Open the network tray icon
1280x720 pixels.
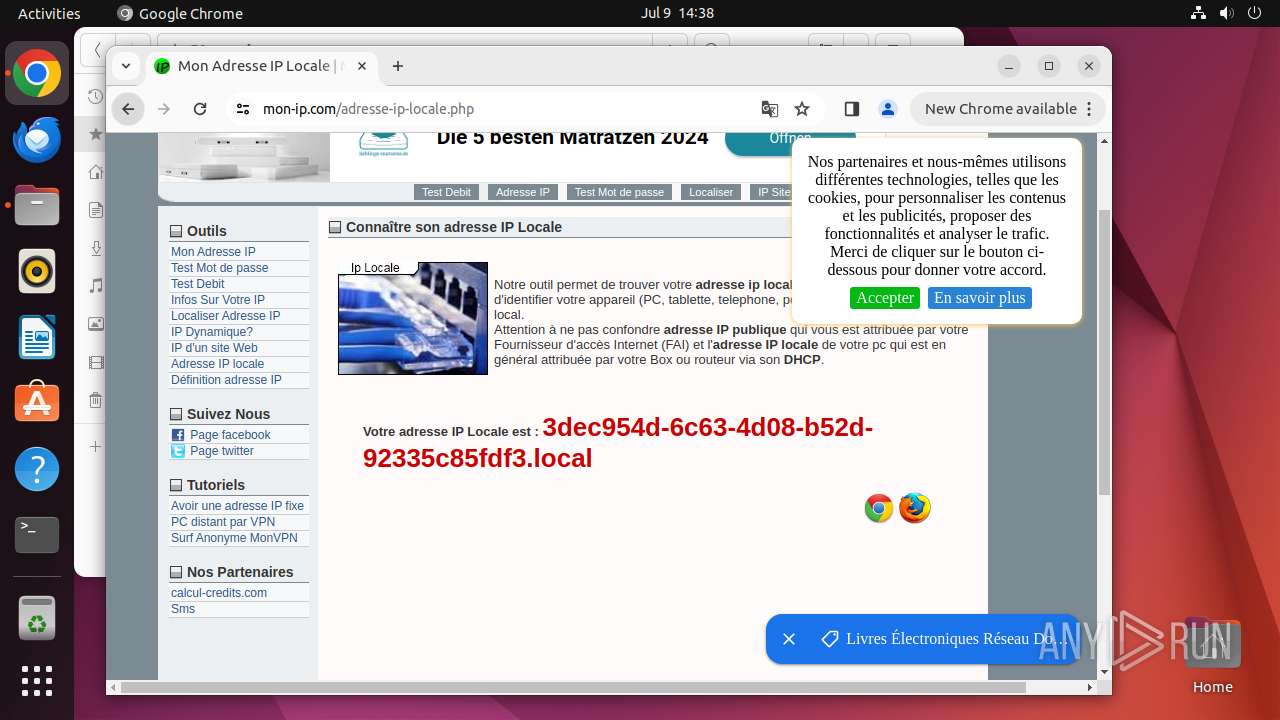pyautogui.click(x=1199, y=13)
